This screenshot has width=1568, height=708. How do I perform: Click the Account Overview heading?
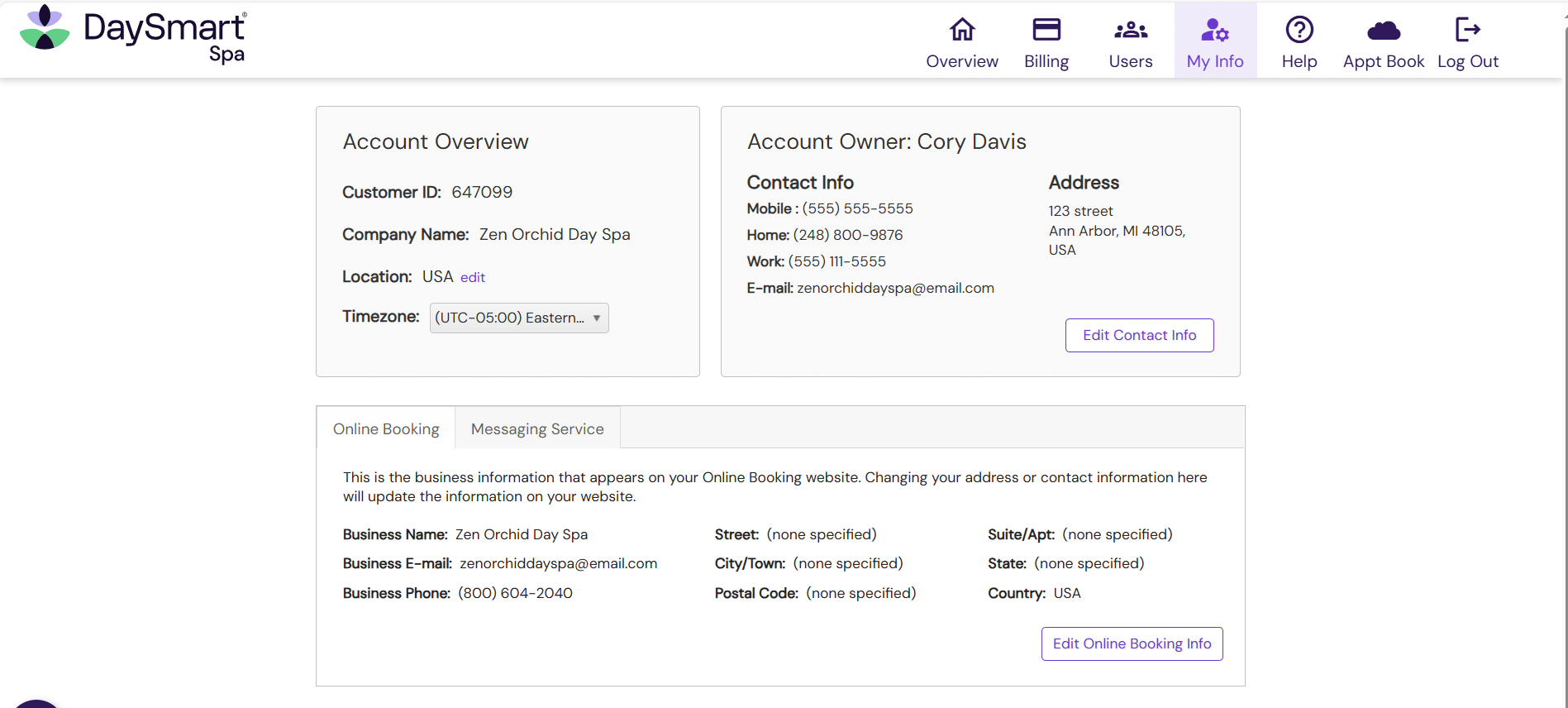(x=436, y=141)
